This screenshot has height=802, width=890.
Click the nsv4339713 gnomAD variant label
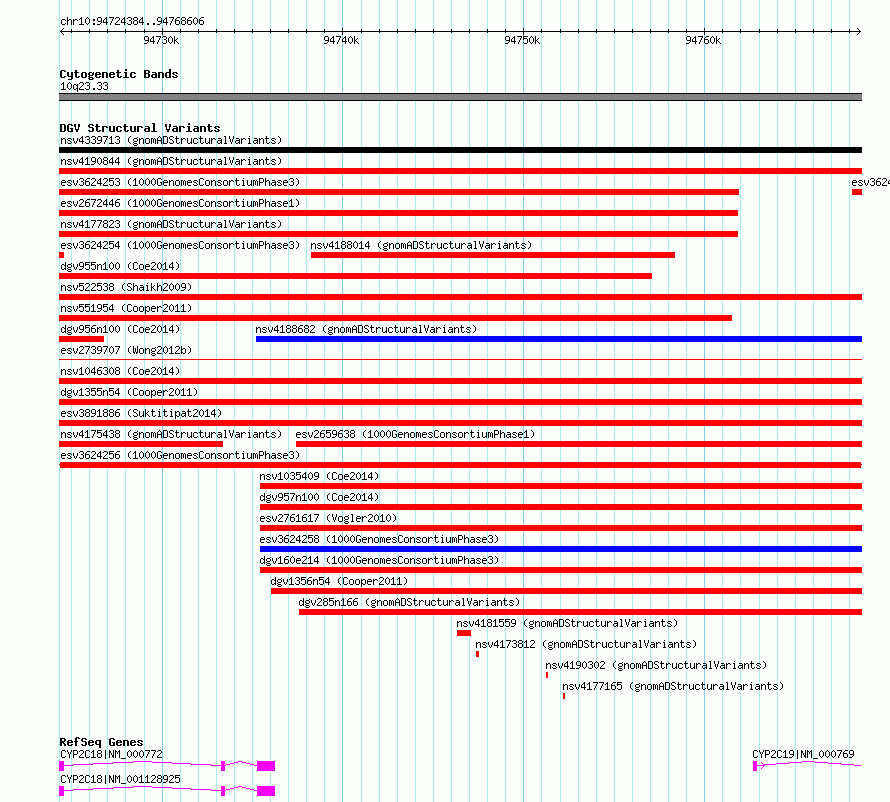point(171,140)
